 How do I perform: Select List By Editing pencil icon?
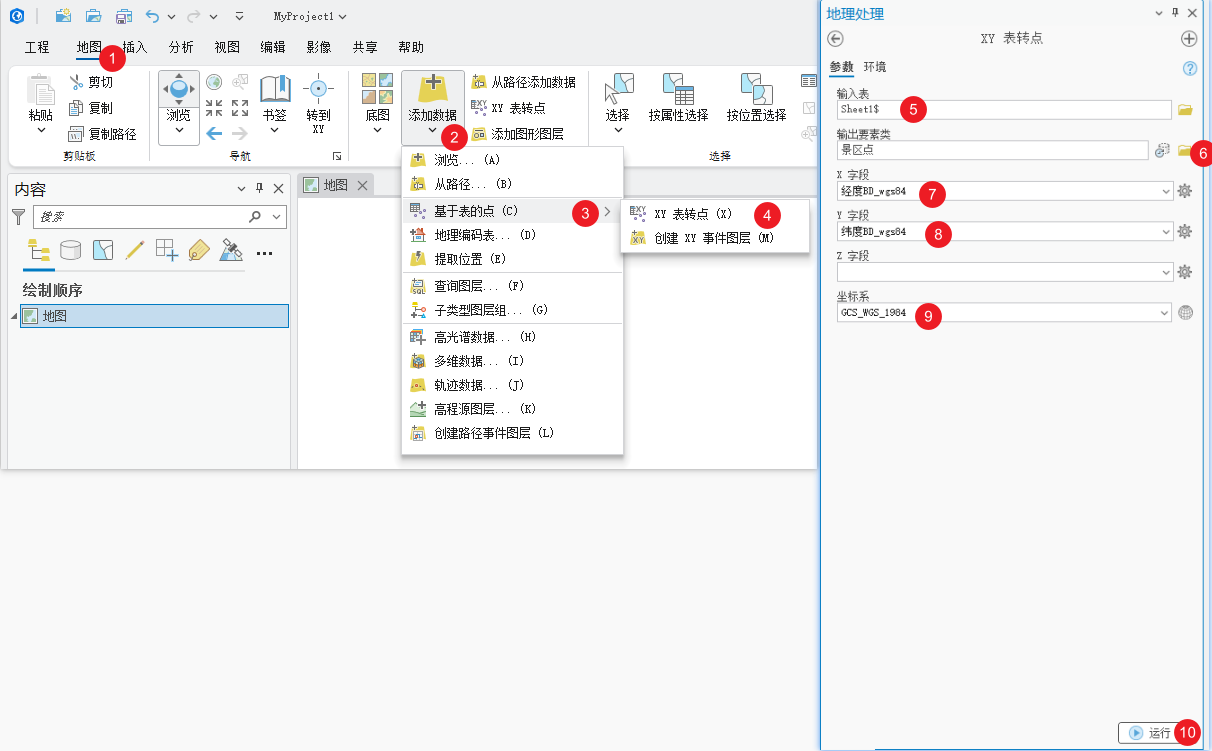click(135, 250)
